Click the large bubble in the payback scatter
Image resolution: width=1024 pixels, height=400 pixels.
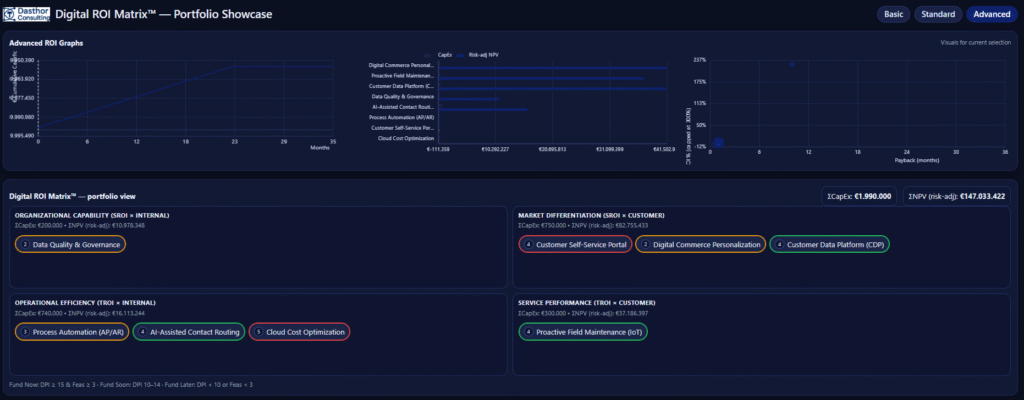coord(718,142)
